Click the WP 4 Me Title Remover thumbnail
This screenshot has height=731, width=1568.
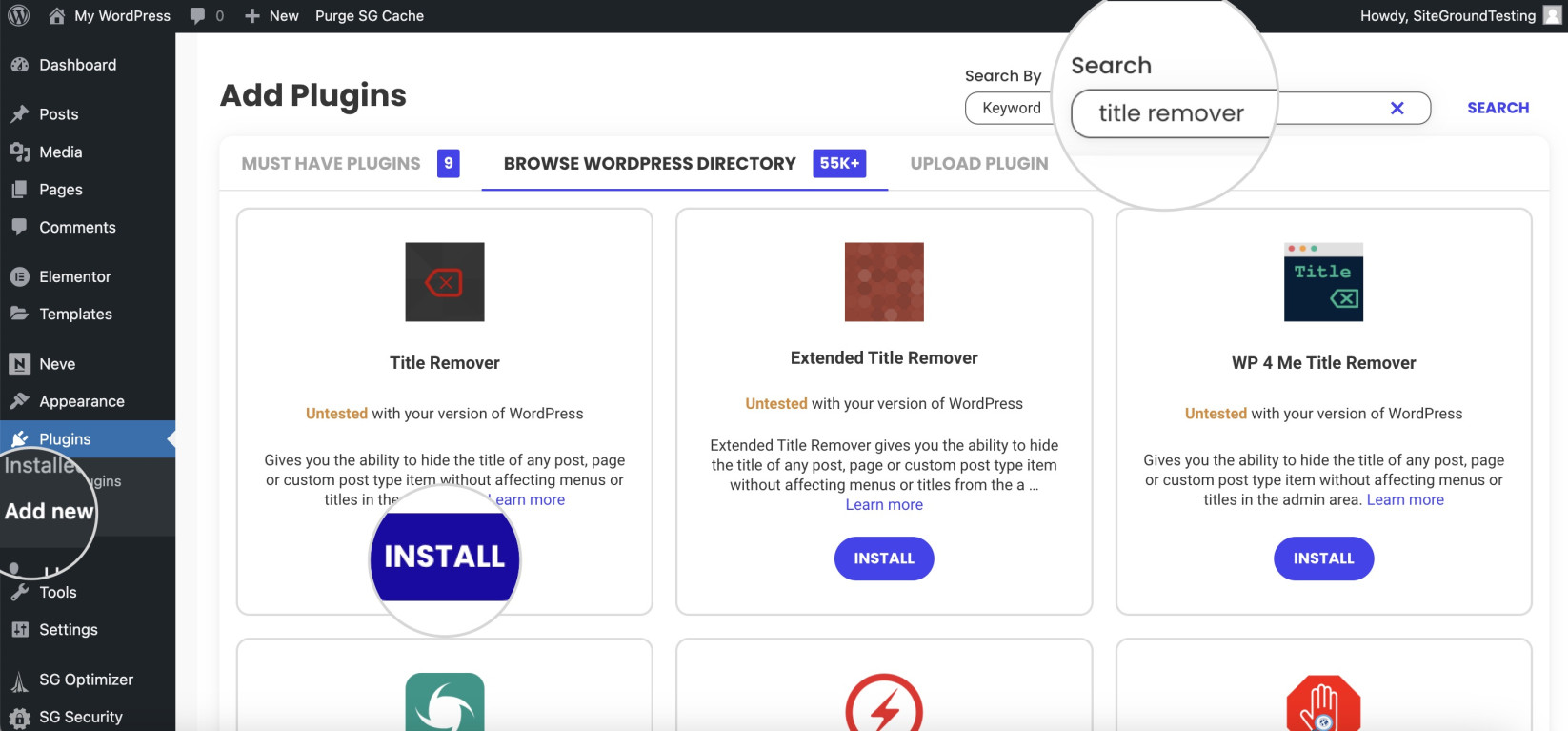[x=1323, y=282]
